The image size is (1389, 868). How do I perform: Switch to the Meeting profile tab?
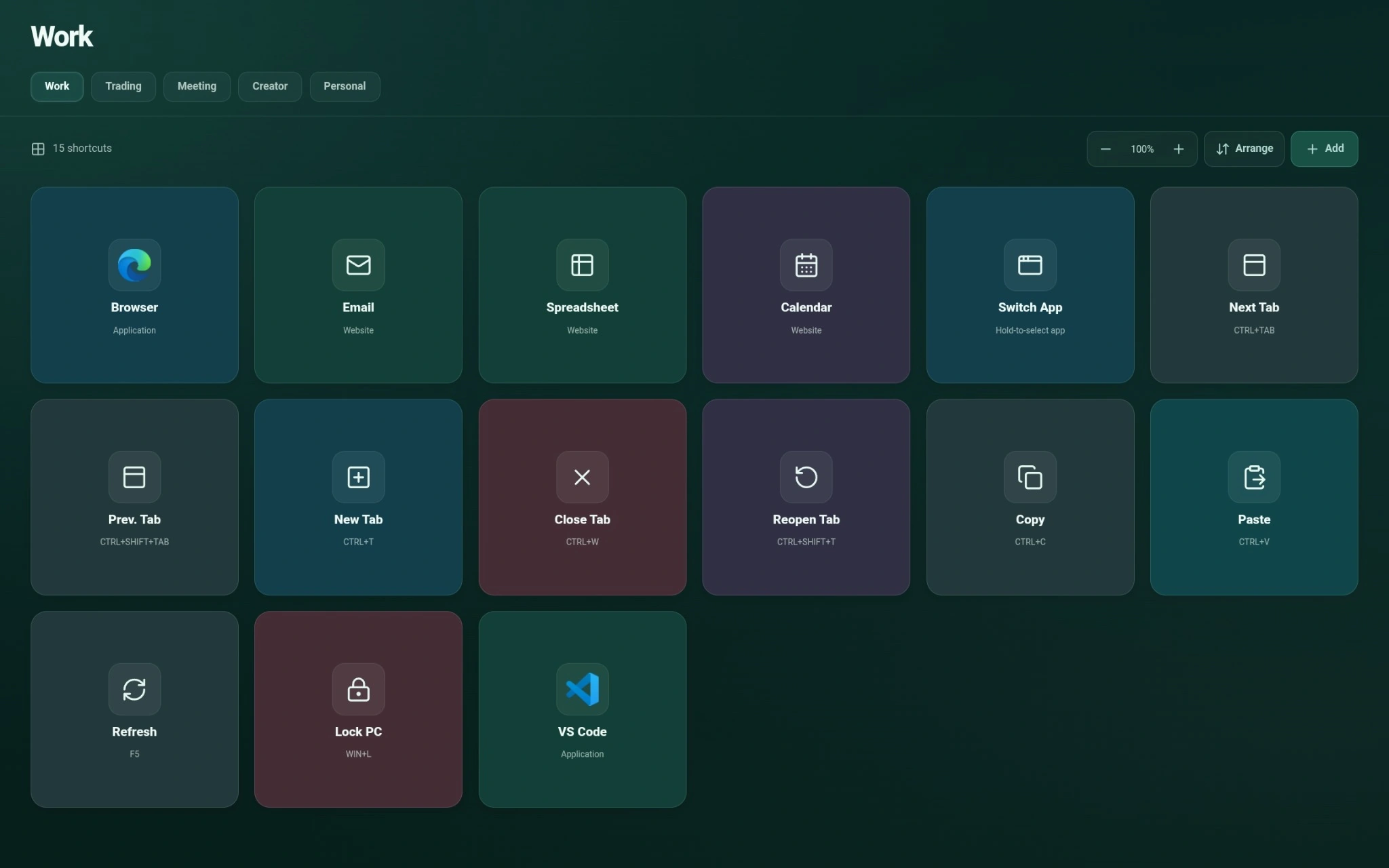tap(197, 86)
